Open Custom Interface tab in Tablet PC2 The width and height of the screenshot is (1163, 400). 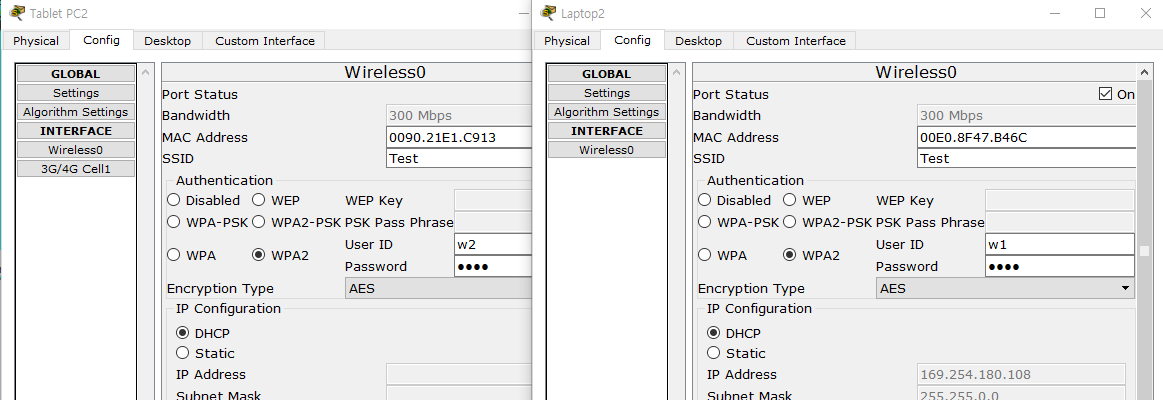[x=265, y=41]
